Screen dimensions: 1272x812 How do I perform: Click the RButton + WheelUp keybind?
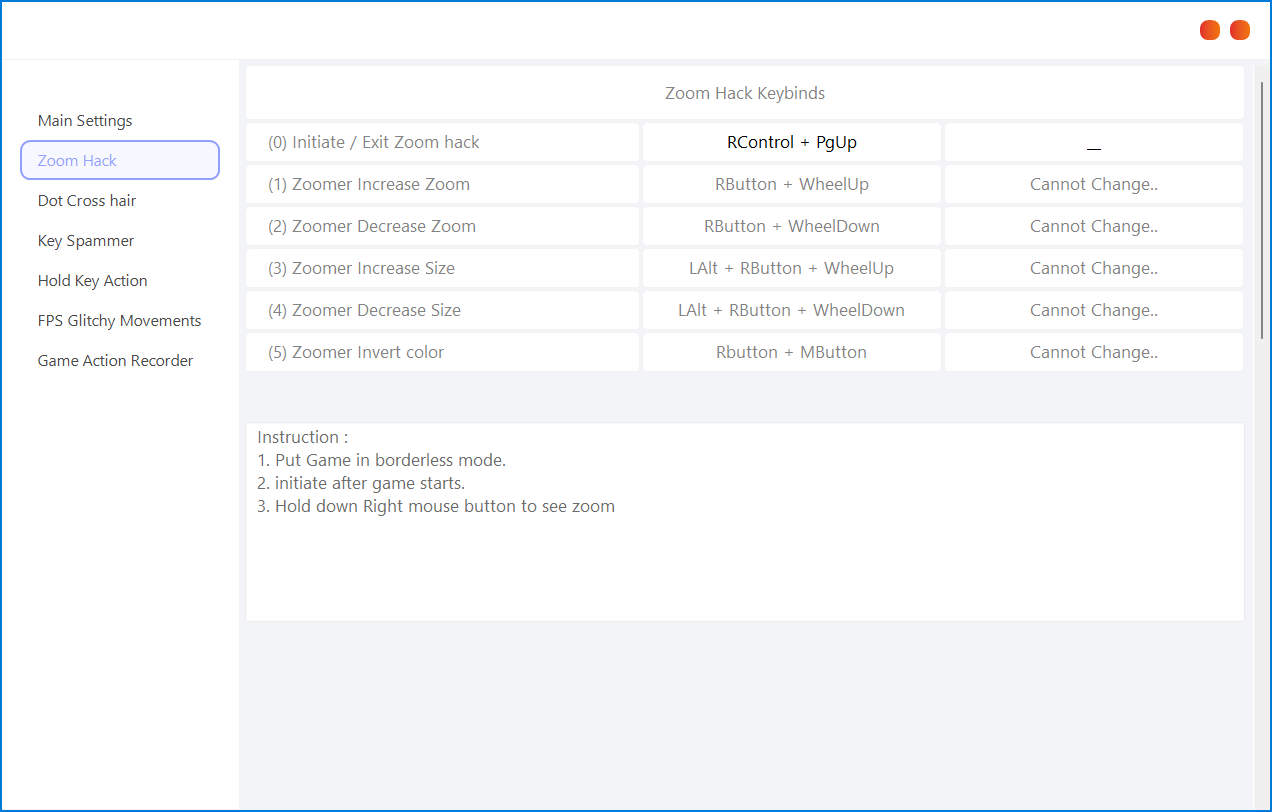pyautogui.click(x=791, y=184)
